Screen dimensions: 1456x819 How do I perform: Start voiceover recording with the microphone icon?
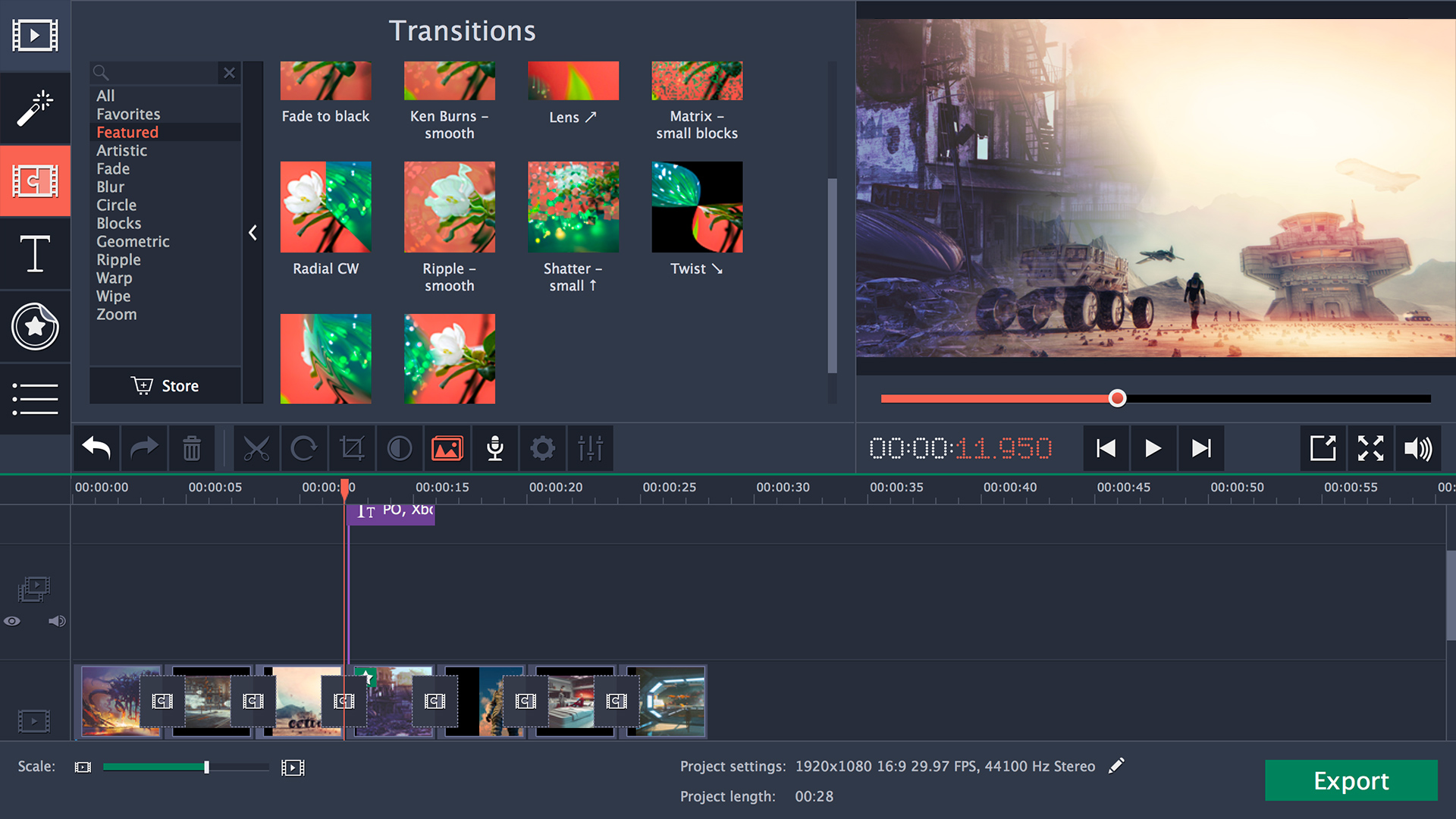pyautogui.click(x=494, y=448)
